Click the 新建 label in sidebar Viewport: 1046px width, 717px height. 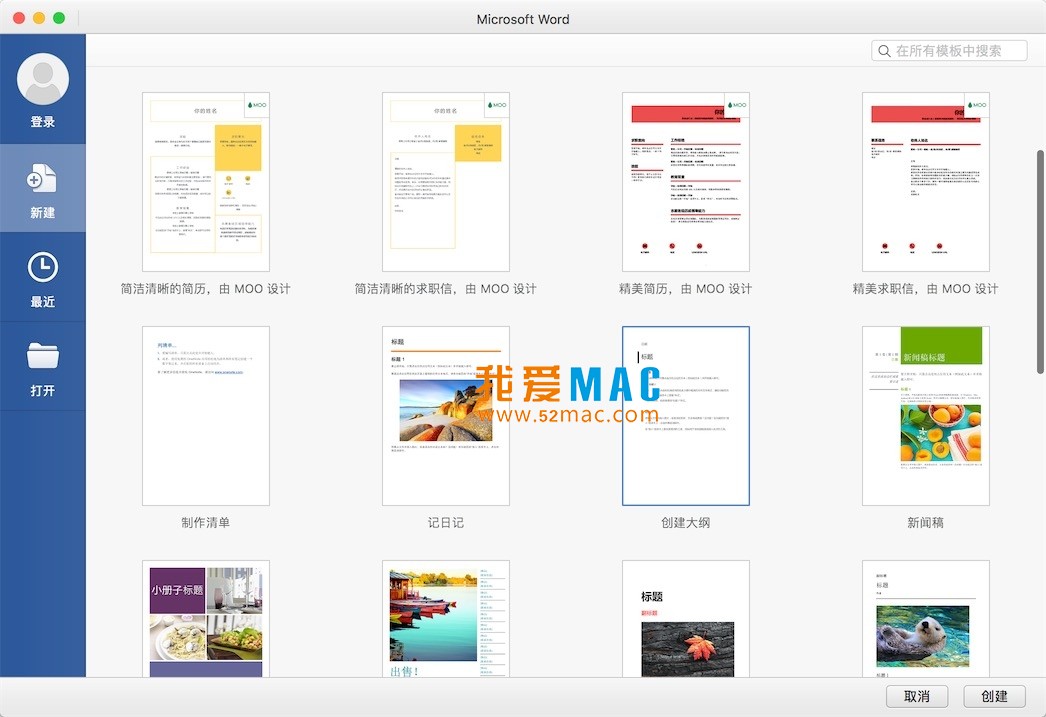[43, 213]
